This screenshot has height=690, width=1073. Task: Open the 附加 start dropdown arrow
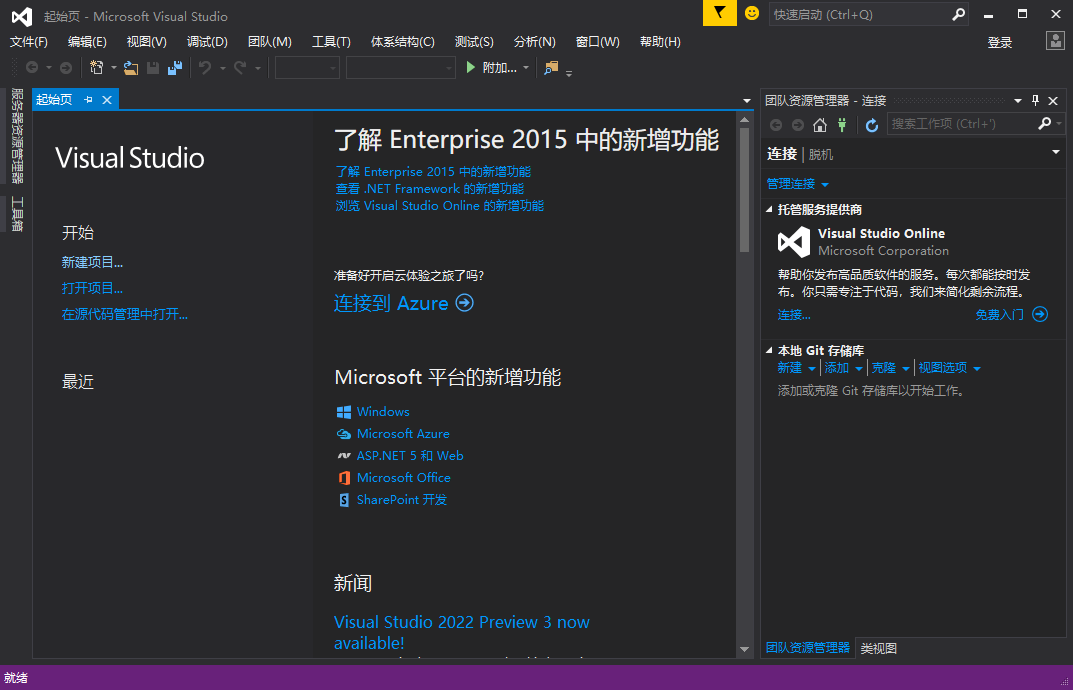(526, 68)
